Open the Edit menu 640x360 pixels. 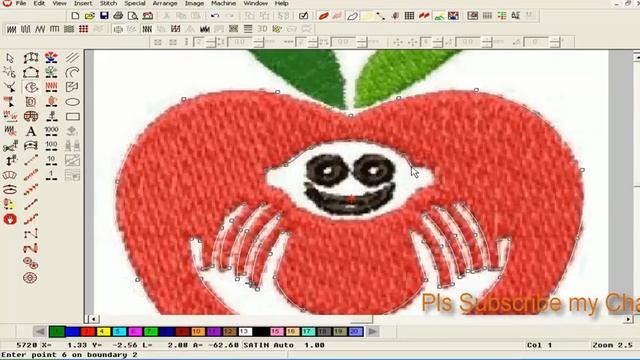[x=39, y=3]
